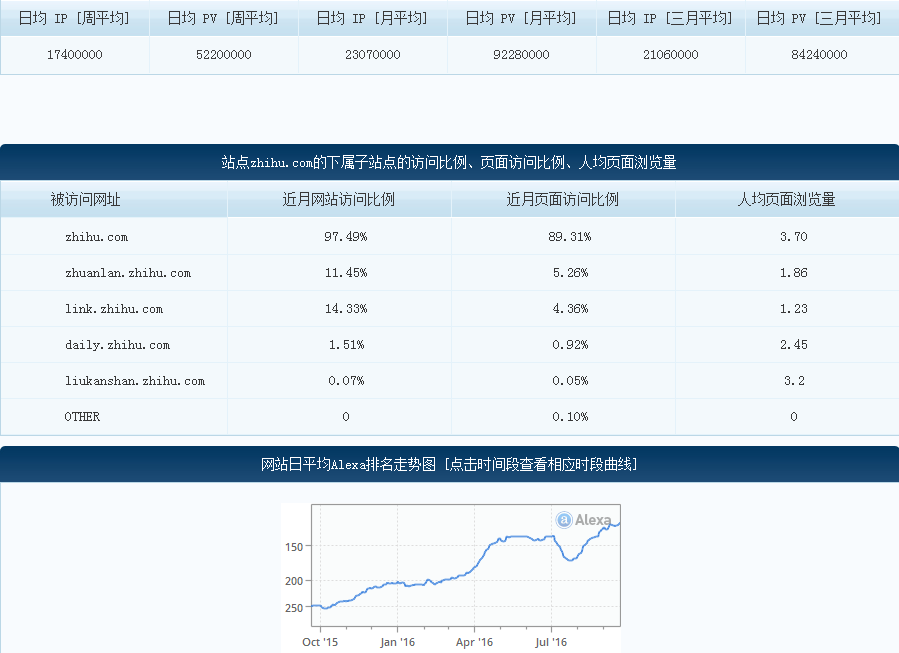Click the link.zhihu.com subdomain entry
This screenshot has height=653, width=899.
click(x=114, y=309)
